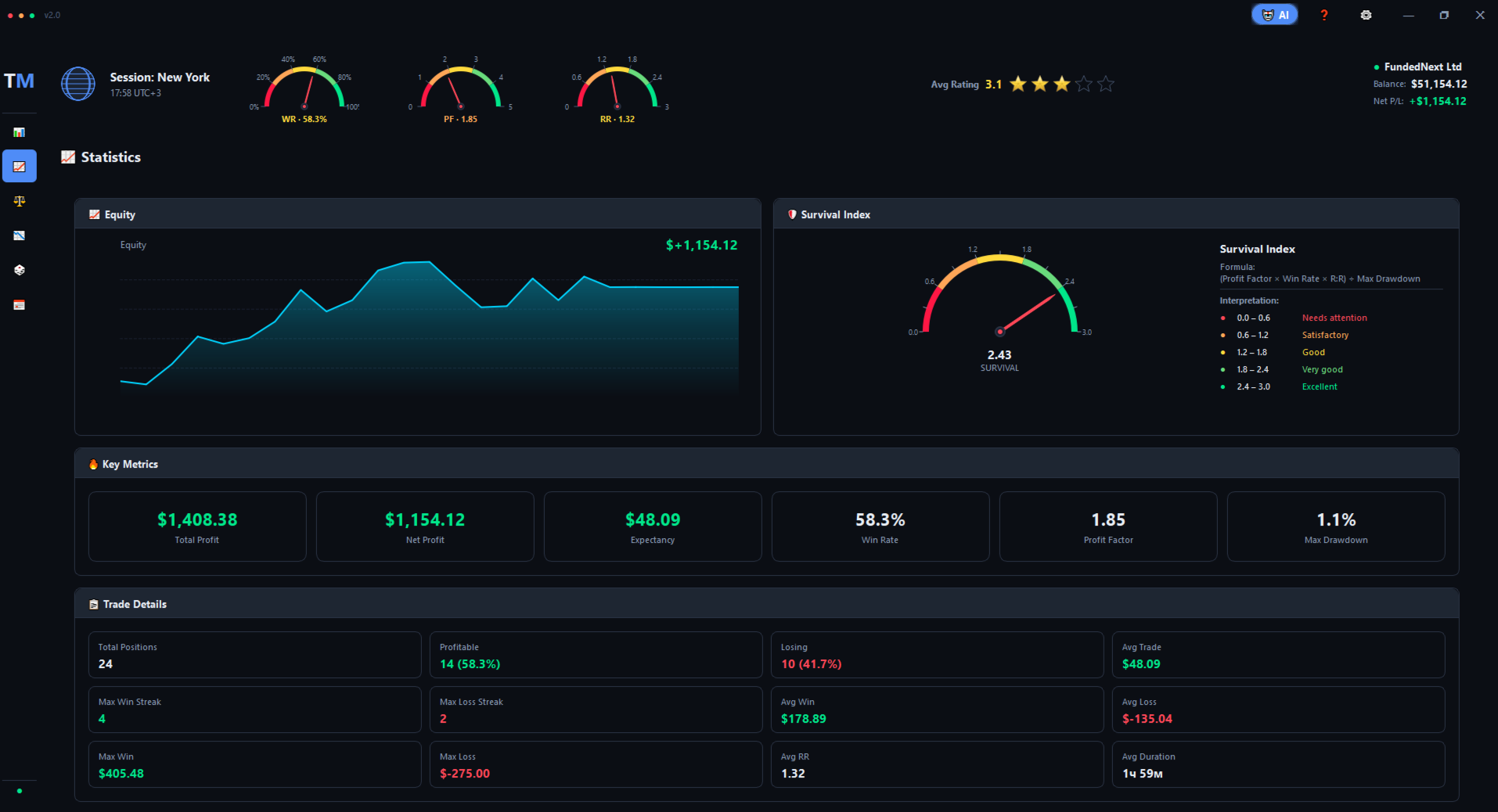This screenshot has width=1498, height=812.
Task: Open help via the red question mark
Action: click(1324, 15)
